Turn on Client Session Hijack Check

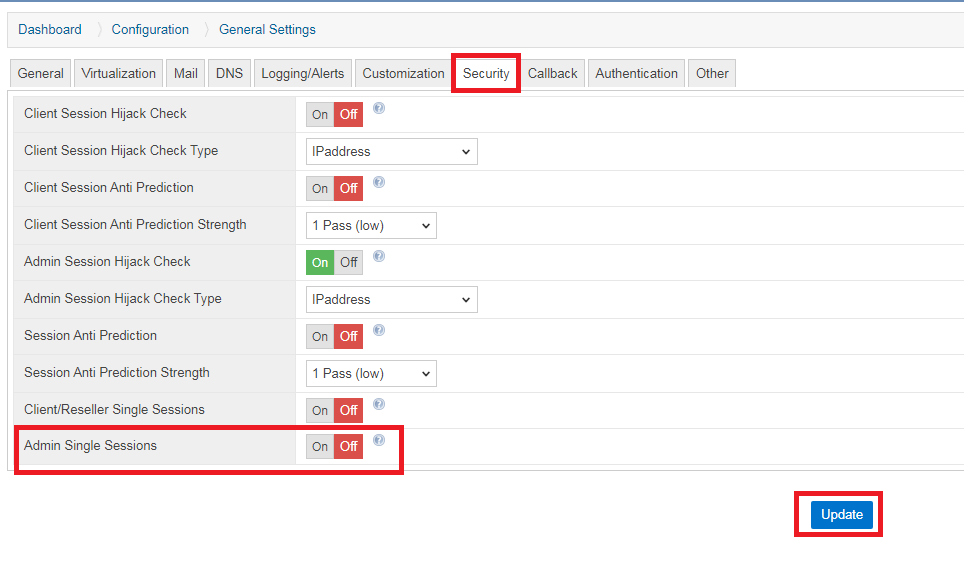pyautogui.click(x=320, y=114)
